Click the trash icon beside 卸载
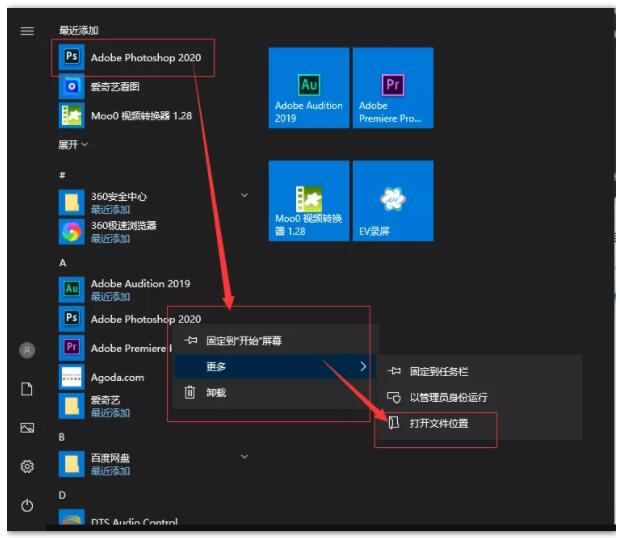The height and width of the screenshot is (538, 620). click(x=190, y=392)
